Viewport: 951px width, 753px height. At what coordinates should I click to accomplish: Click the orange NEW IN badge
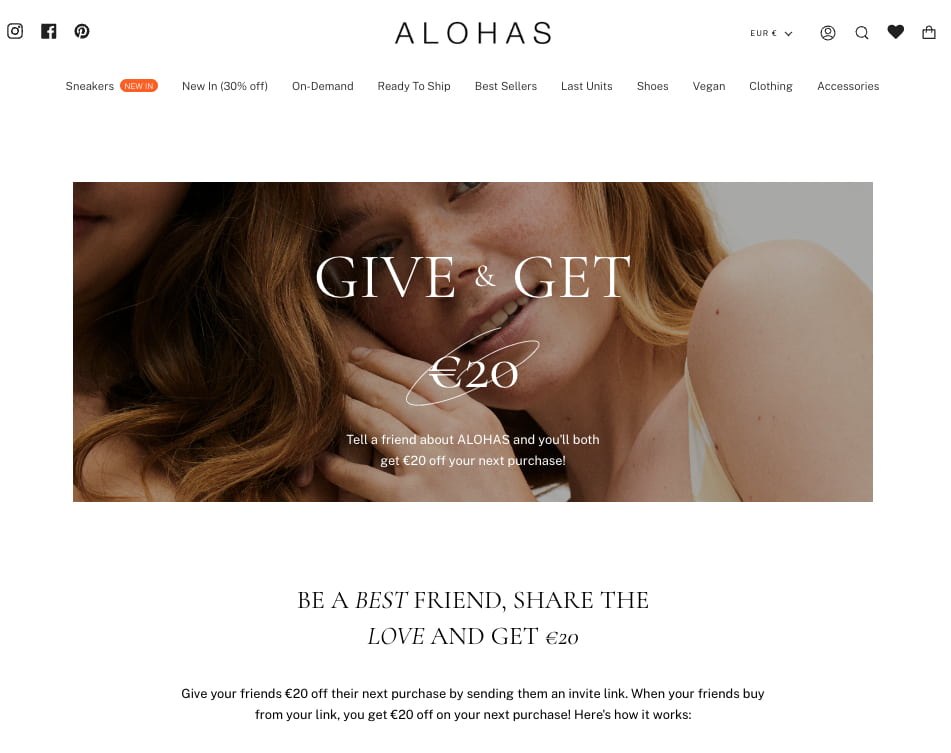pos(139,86)
